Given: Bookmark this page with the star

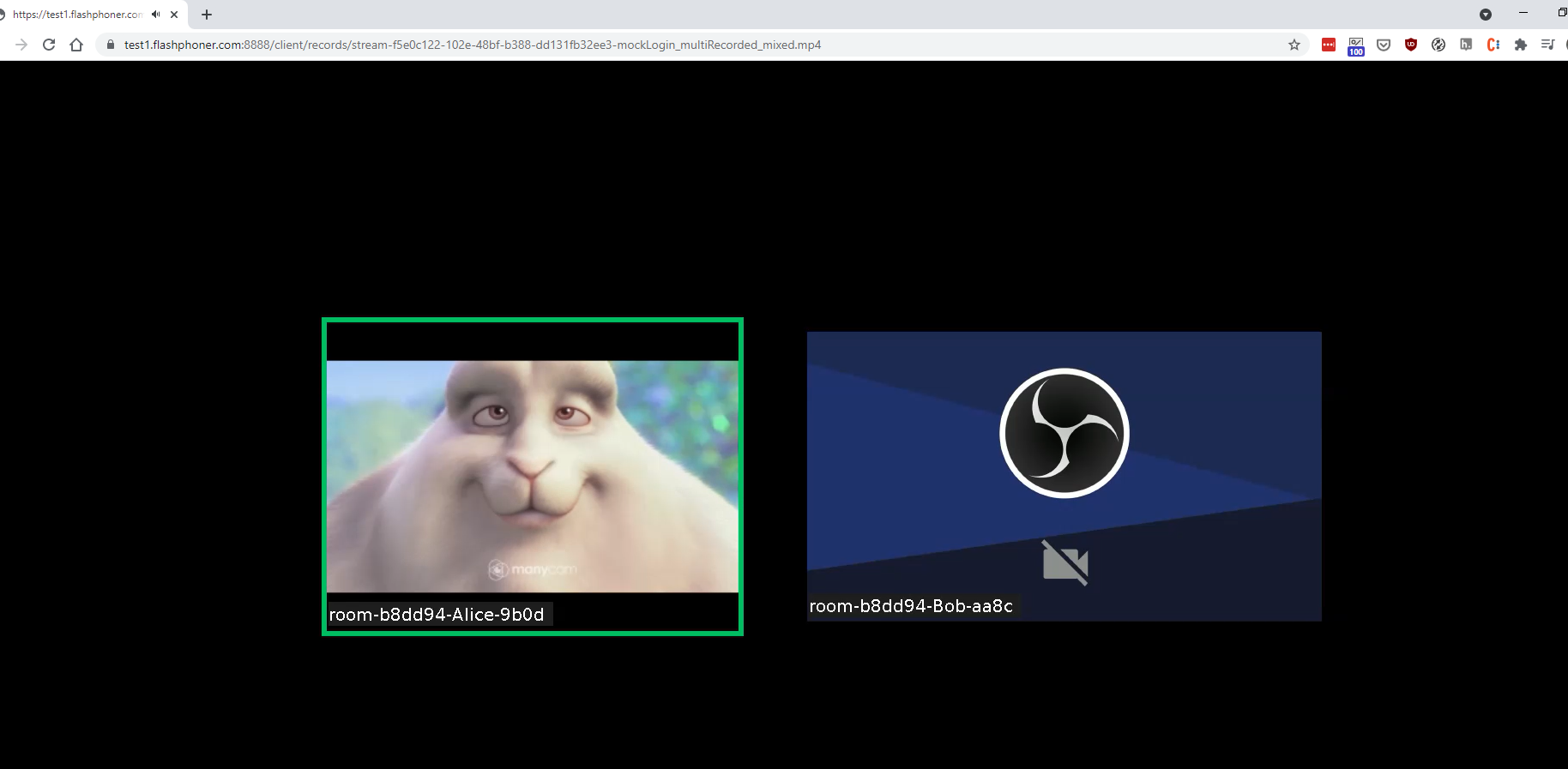Looking at the screenshot, I should [x=1294, y=45].
